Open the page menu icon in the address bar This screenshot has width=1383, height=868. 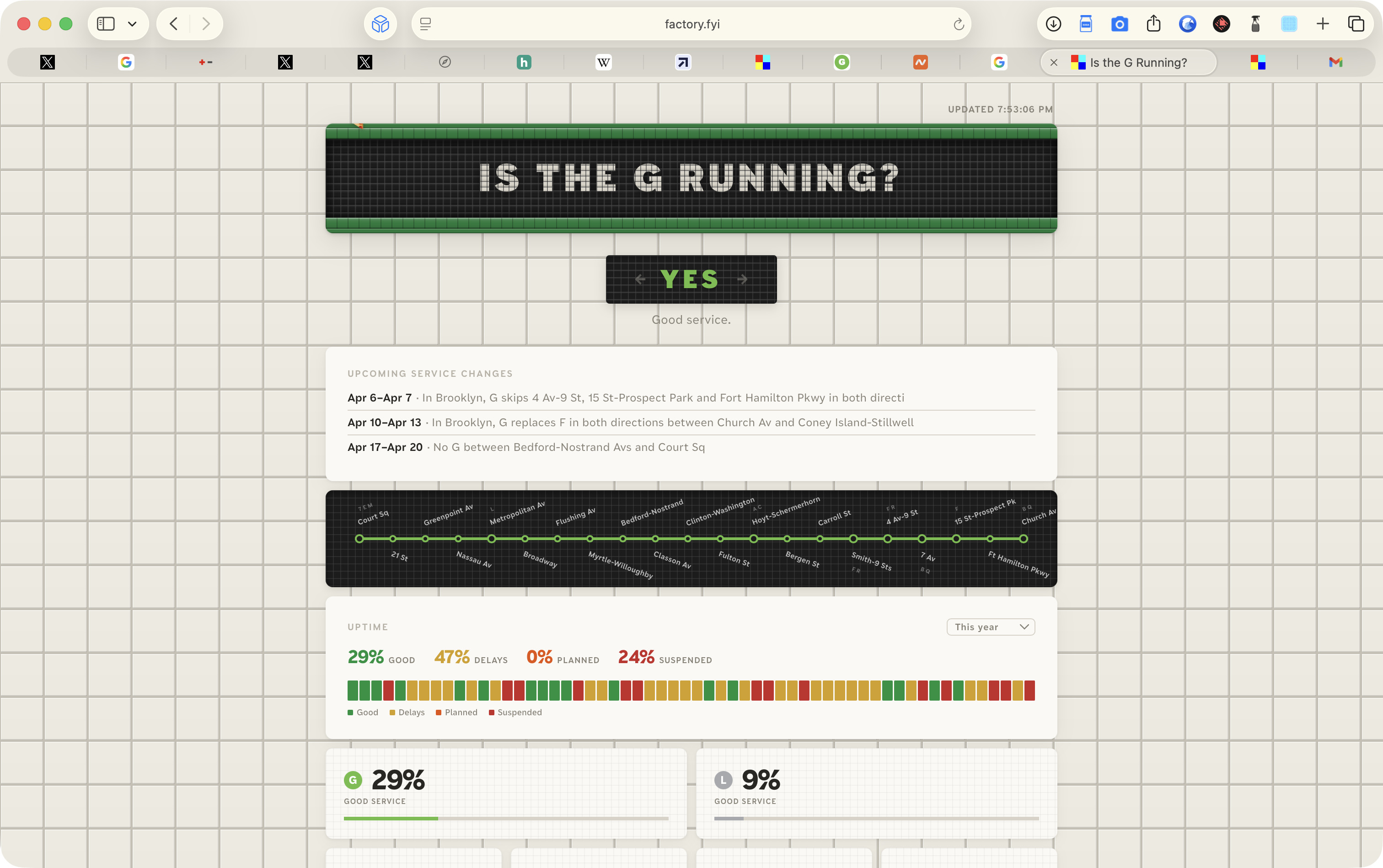click(x=425, y=24)
